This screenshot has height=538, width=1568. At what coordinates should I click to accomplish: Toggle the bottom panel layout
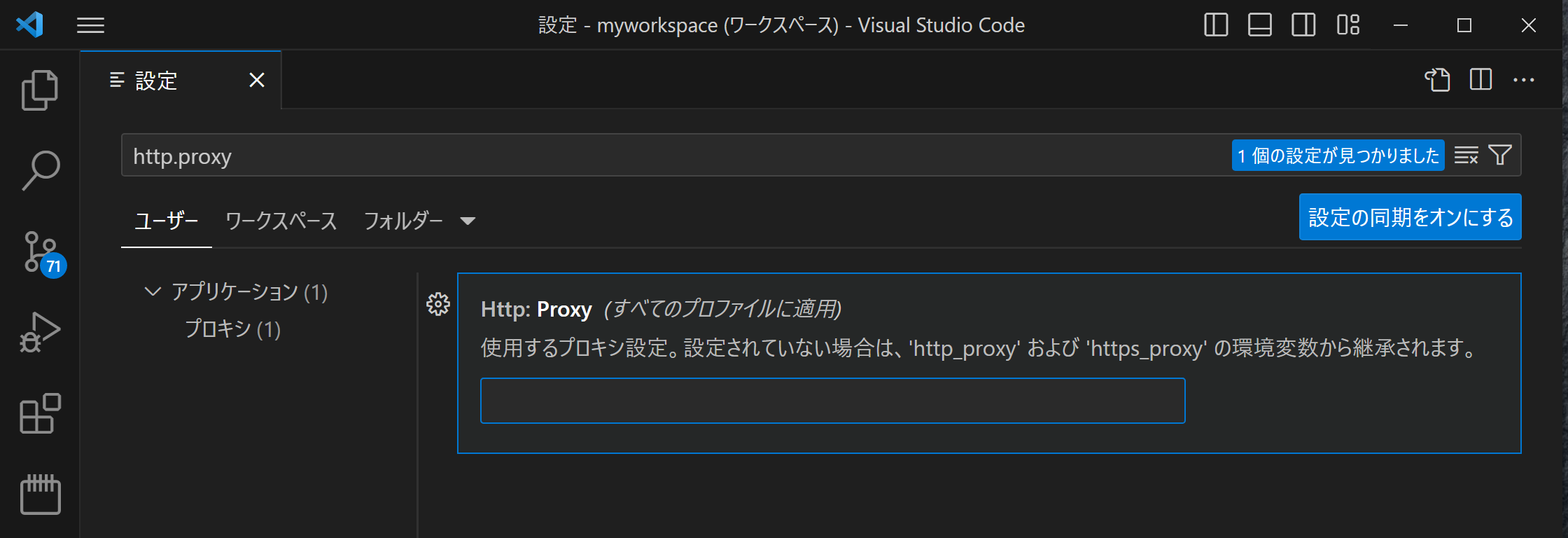1260,25
